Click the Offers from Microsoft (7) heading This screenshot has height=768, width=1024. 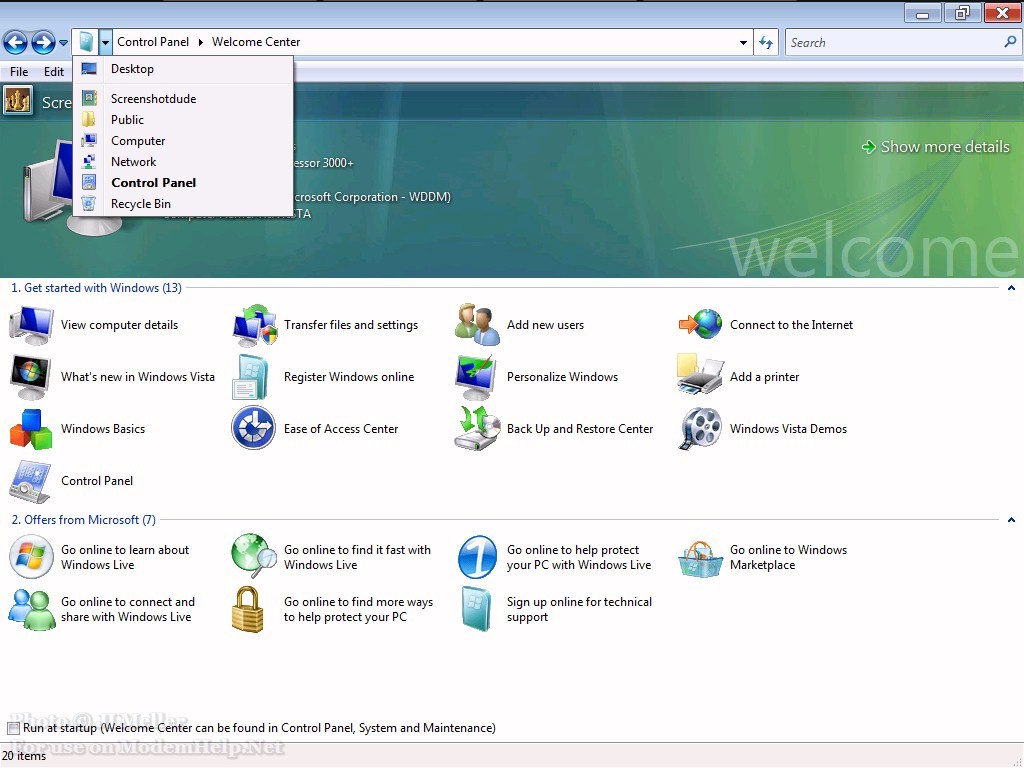(x=84, y=520)
